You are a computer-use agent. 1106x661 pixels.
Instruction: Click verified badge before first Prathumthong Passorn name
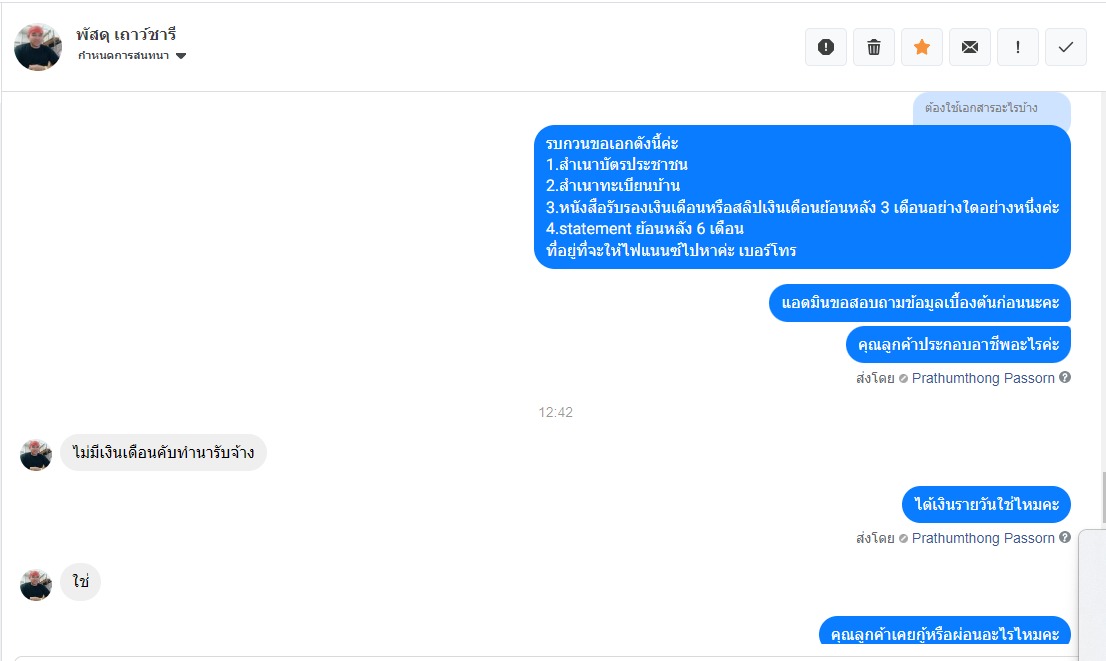pos(903,379)
